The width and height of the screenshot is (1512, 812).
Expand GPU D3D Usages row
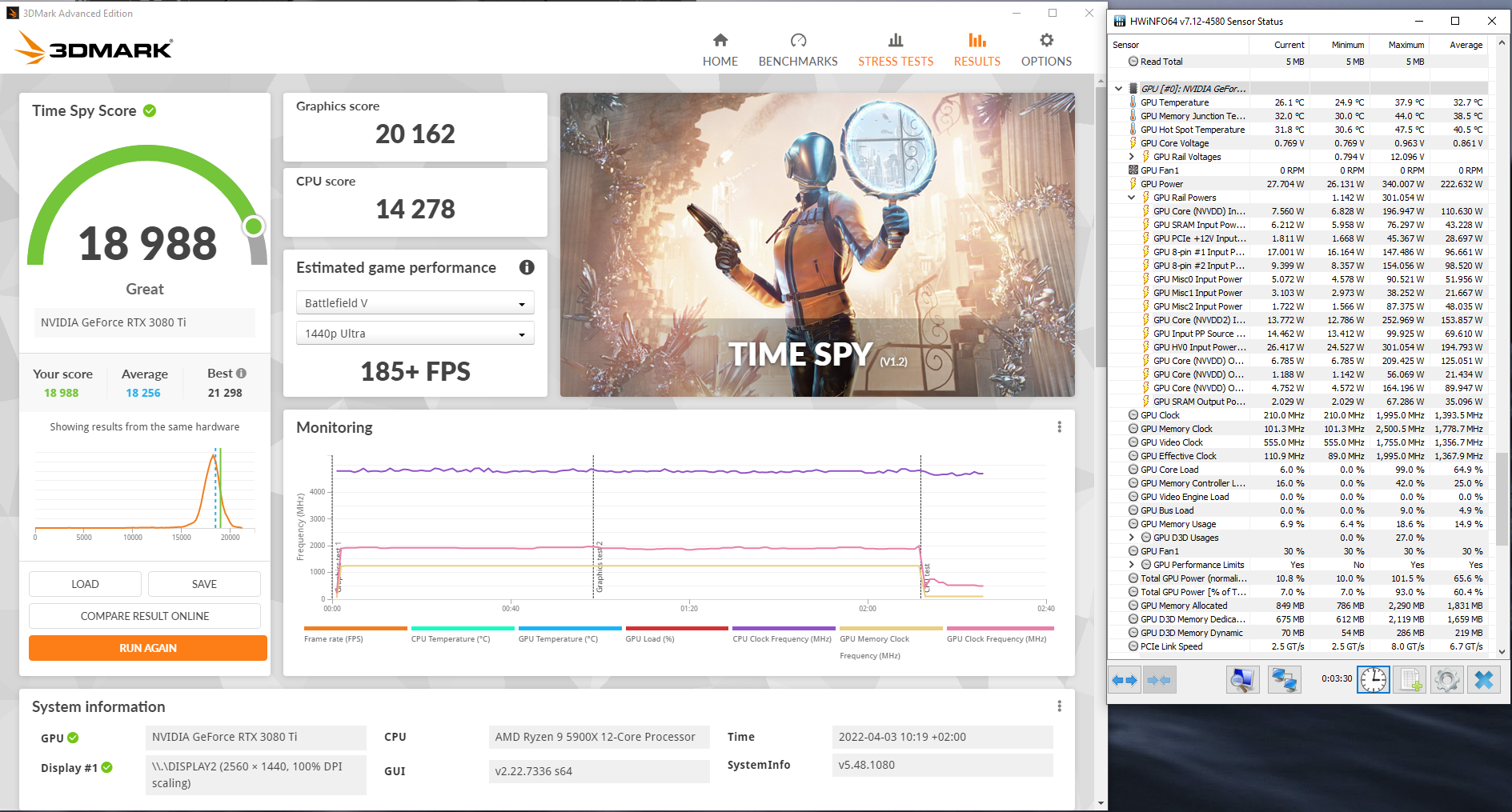(1131, 538)
